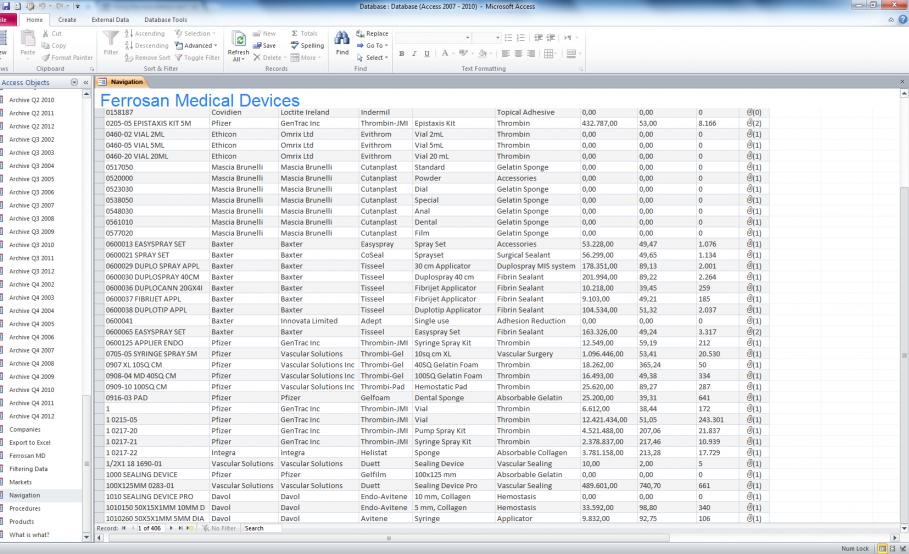Click the Filter funnel icon
The width and height of the screenshot is (909, 554).
click(x=111, y=38)
